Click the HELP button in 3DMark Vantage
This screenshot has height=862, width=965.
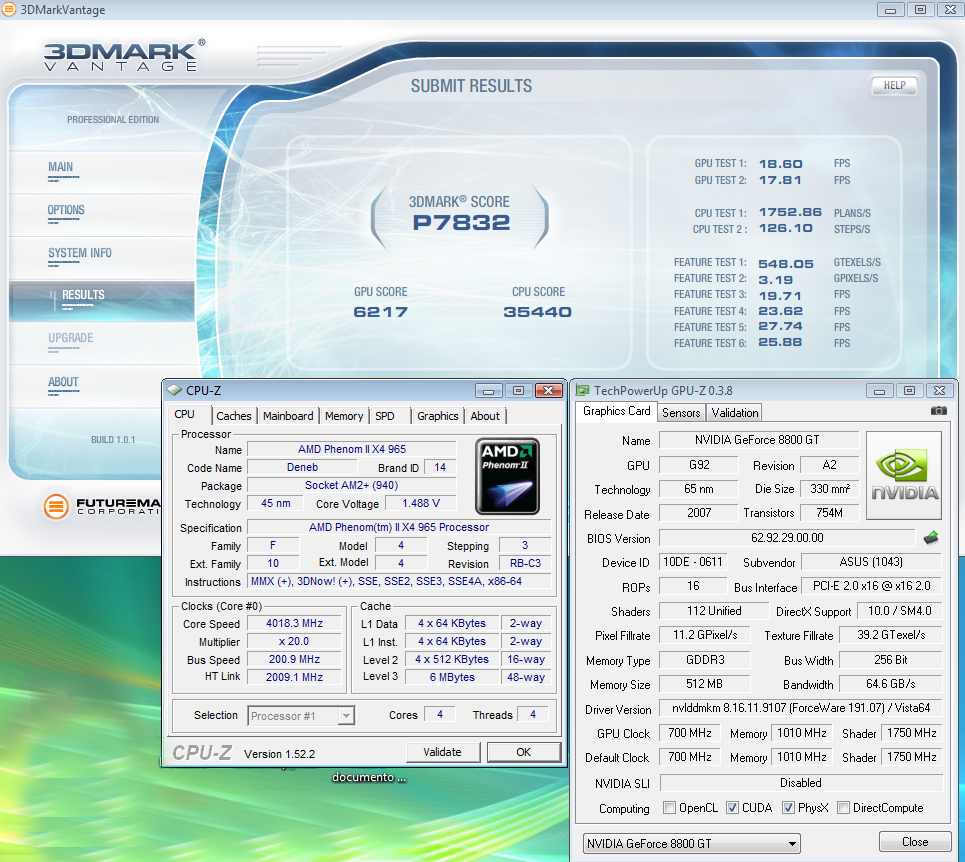coord(894,86)
